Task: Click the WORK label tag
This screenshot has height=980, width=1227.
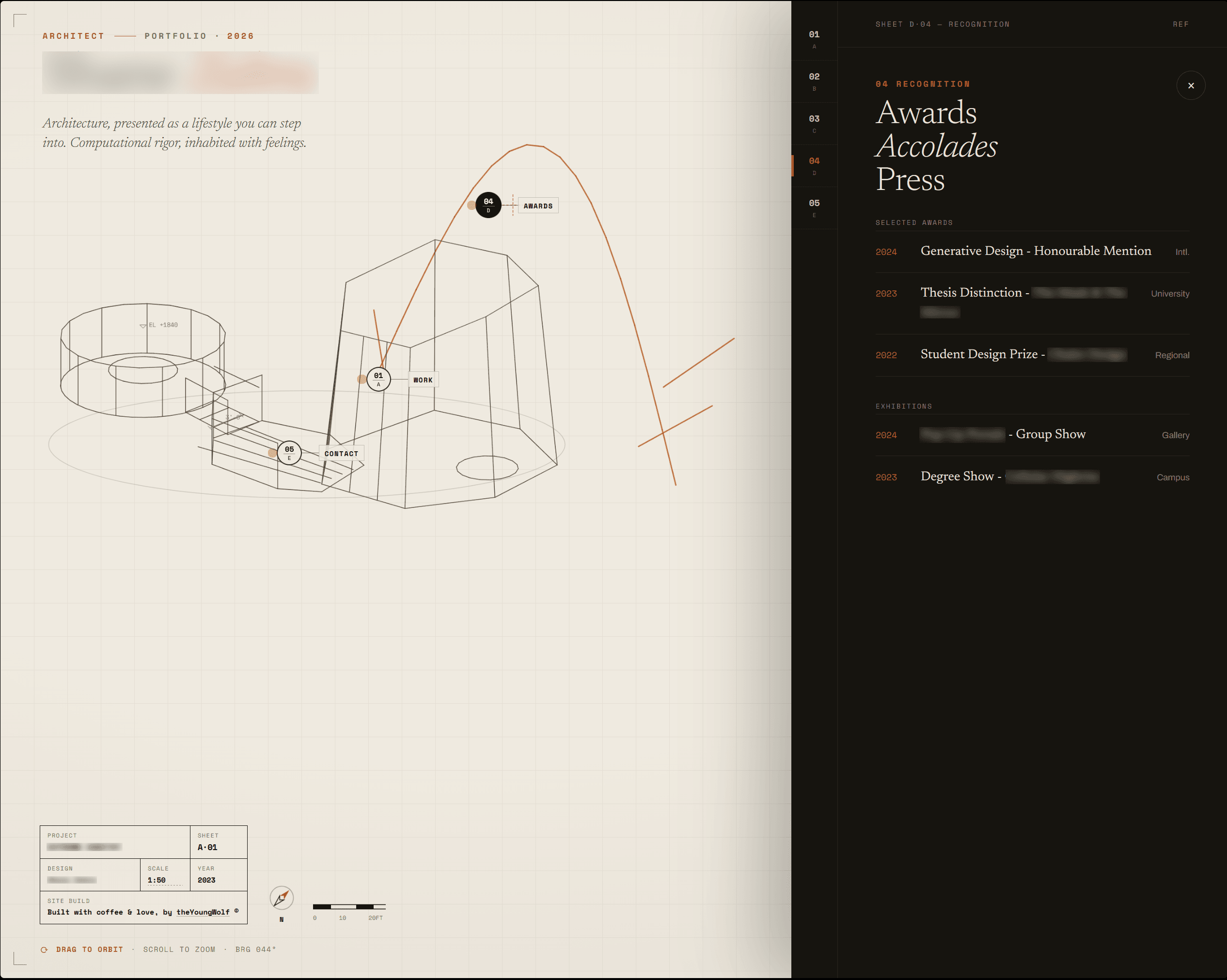Action: [423, 379]
